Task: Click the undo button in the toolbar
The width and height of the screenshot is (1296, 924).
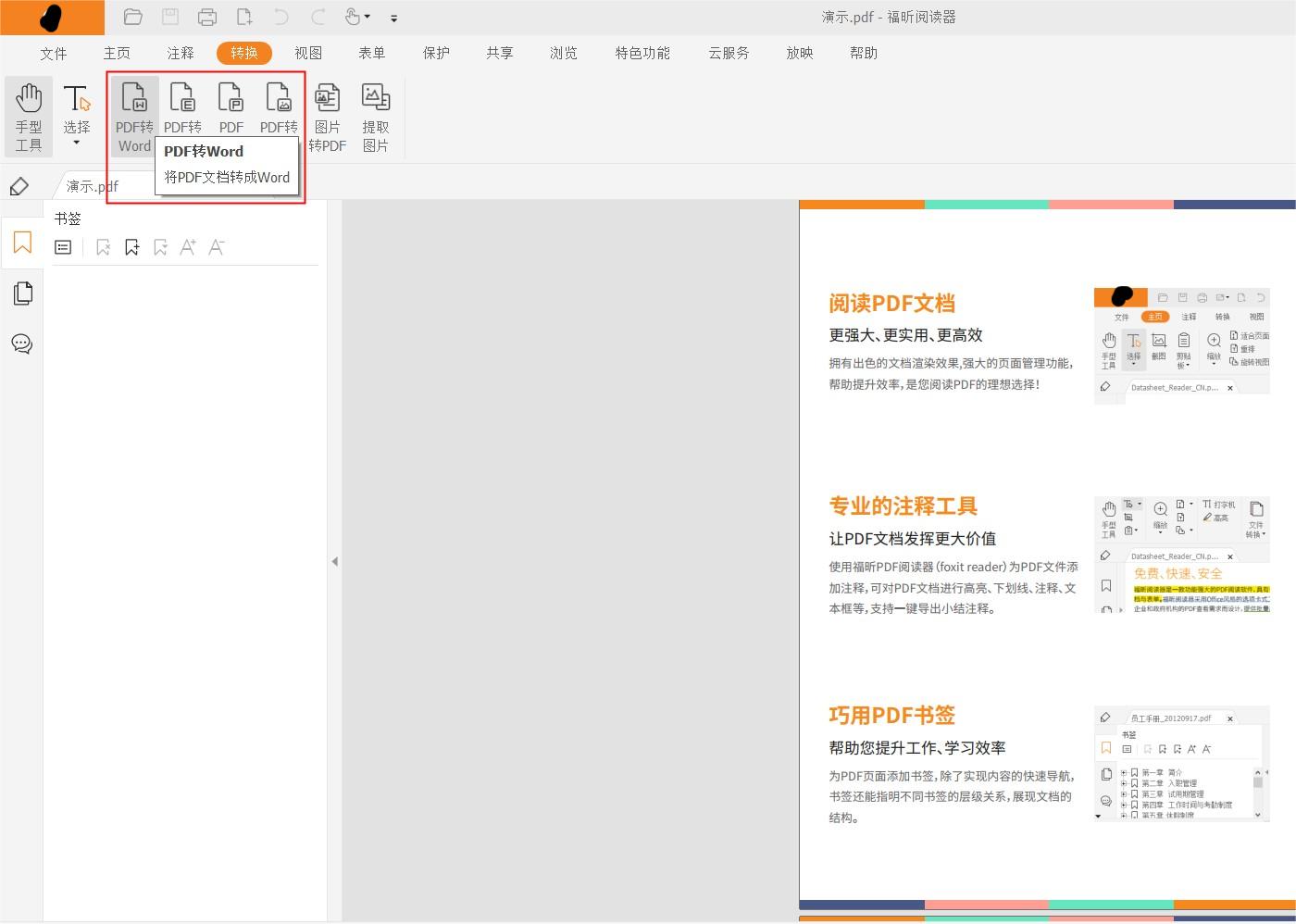Action: 280,16
